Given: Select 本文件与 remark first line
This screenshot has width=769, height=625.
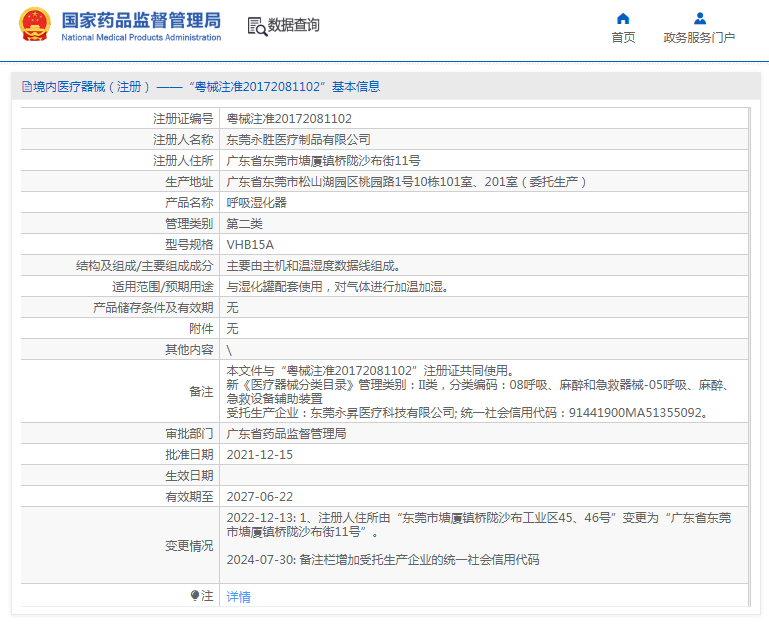Looking at the screenshot, I should [x=370, y=371].
